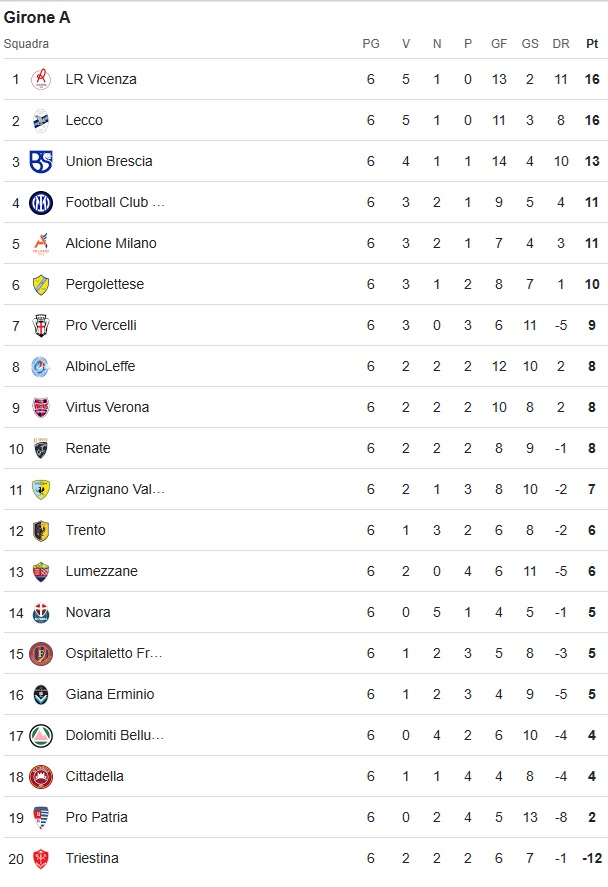
Task: Click the Novara team name
Action: pyautogui.click(x=88, y=613)
